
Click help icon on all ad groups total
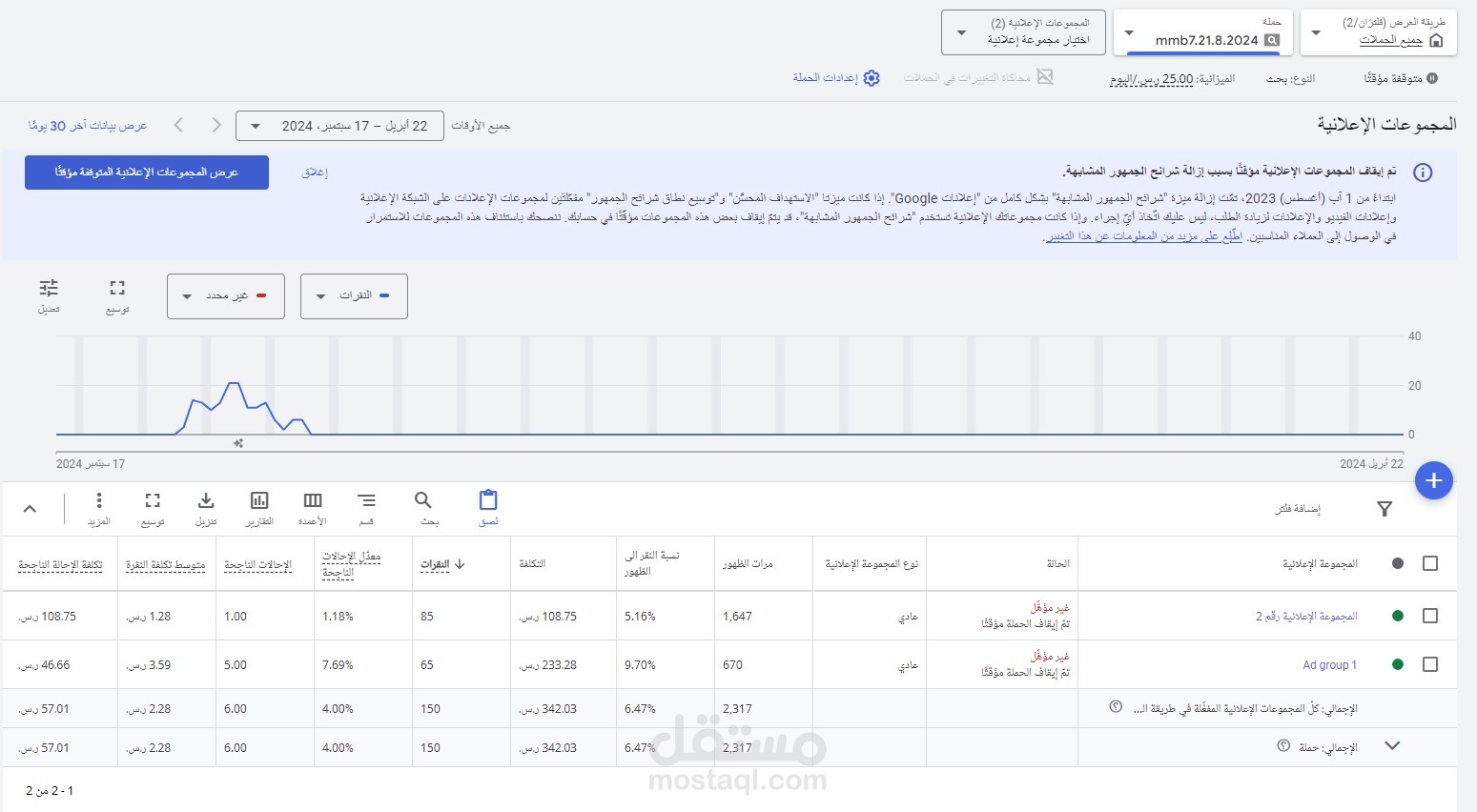pyautogui.click(x=1116, y=707)
